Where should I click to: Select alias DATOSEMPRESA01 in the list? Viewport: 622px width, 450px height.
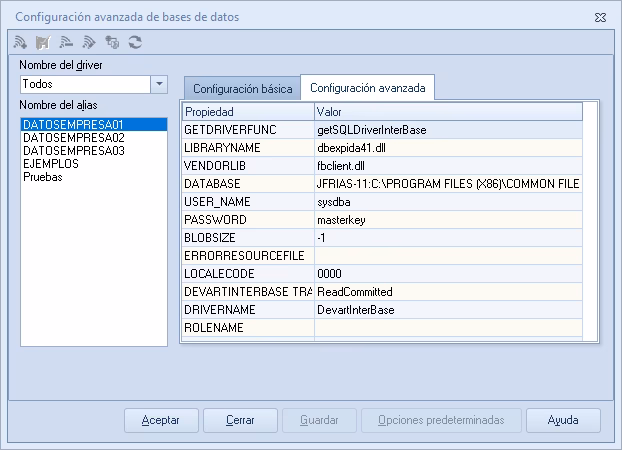[94, 125]
